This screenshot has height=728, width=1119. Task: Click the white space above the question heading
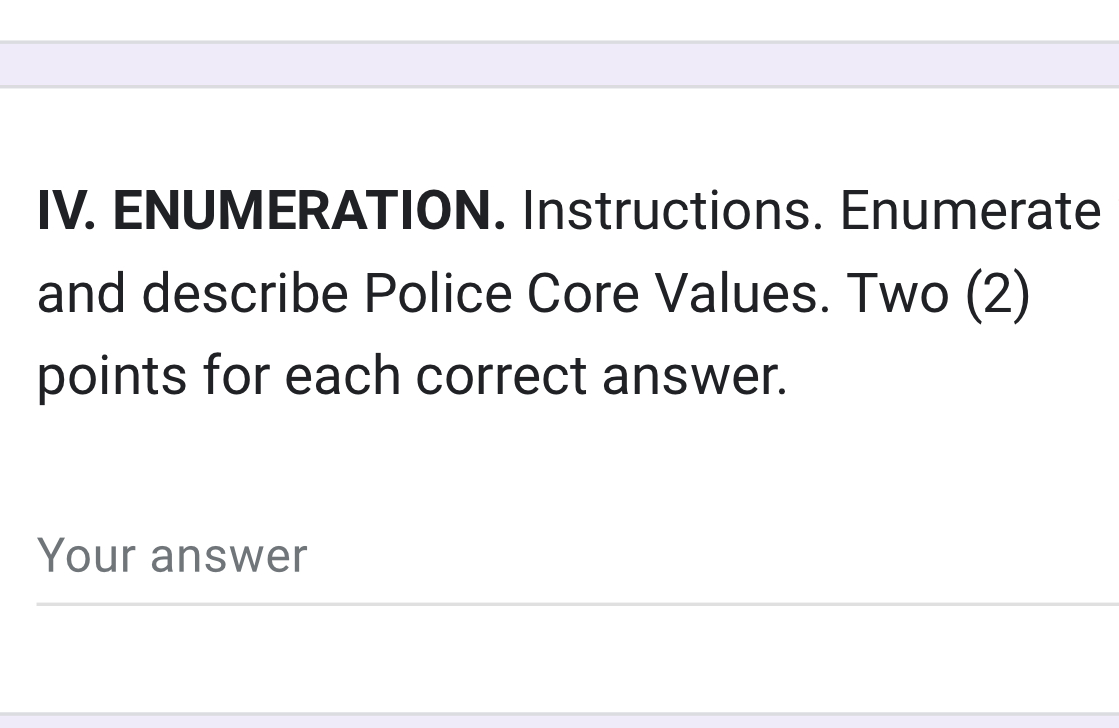(560, 140)
